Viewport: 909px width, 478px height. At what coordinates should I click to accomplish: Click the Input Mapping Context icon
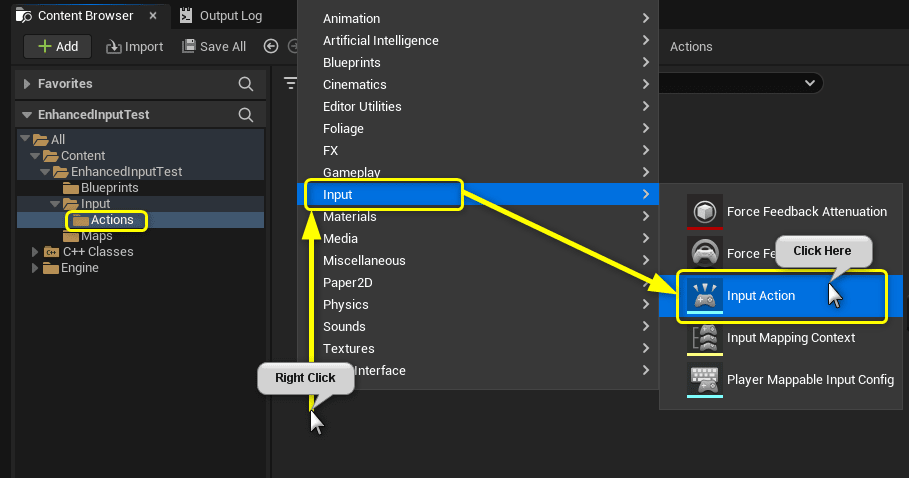704,338
